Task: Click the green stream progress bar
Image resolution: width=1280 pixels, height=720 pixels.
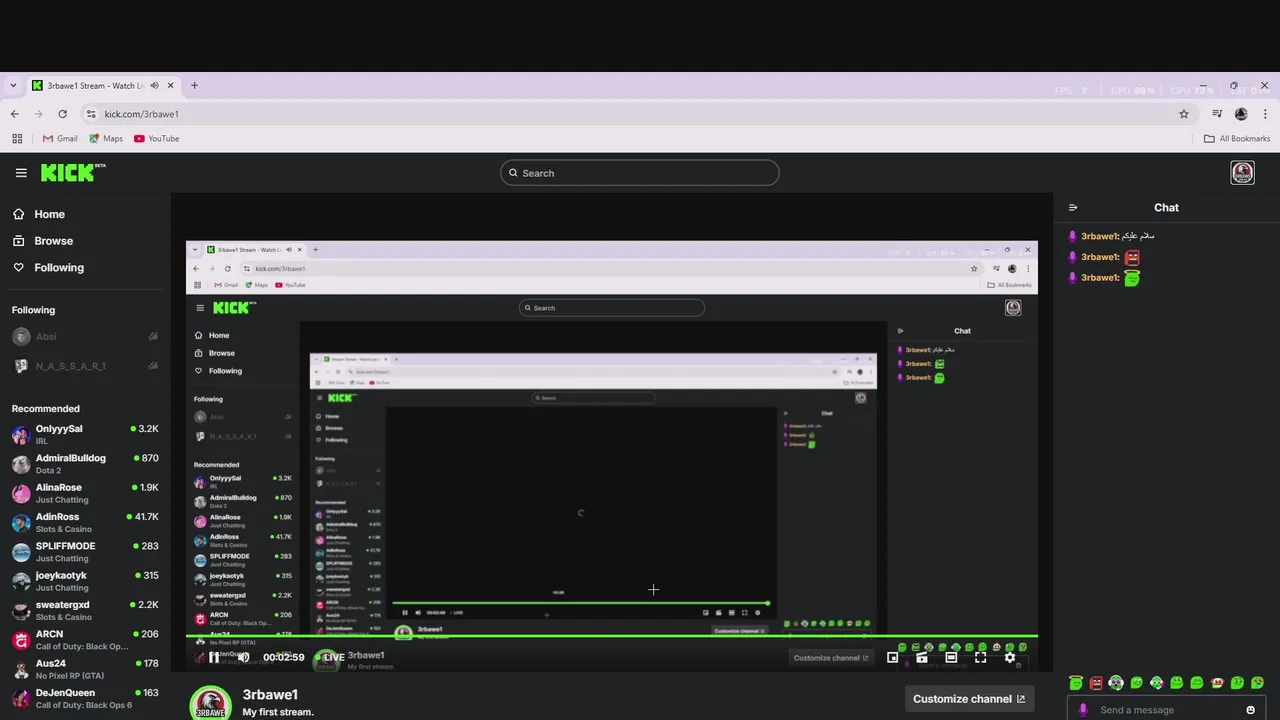Action: tap(612, 636)
